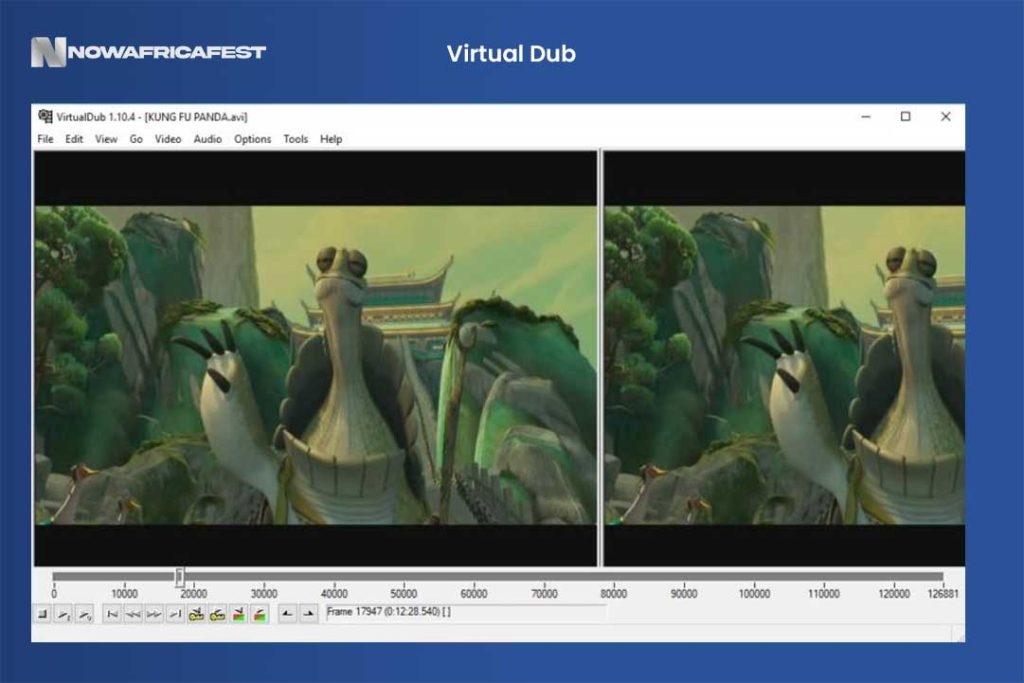The height and width of the screenshot is (683, 1024).
Task: Click the 'Virtual Dub' heading text
Action: [x=511, y=54]
